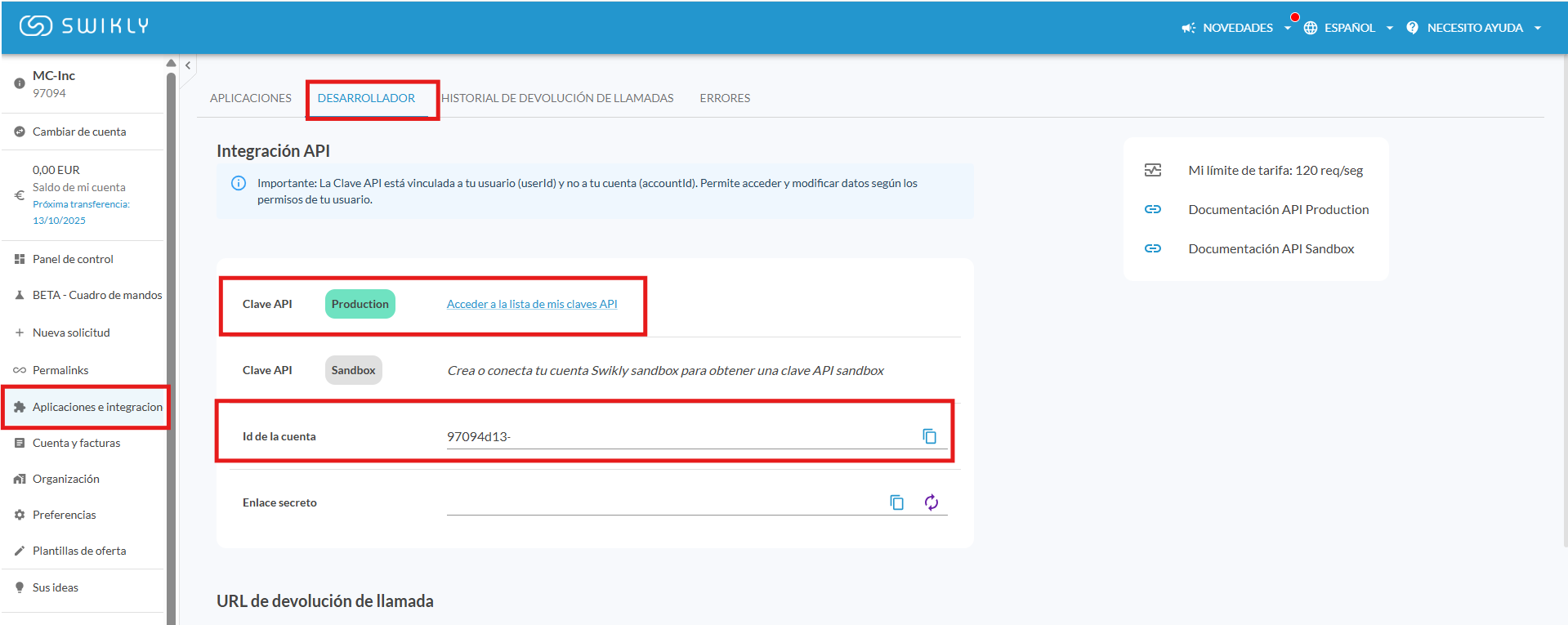This screenshot has width=1568, height=625.
Task: Click the Aplicaciones e integracion puzzle icon
Action: 20,407
